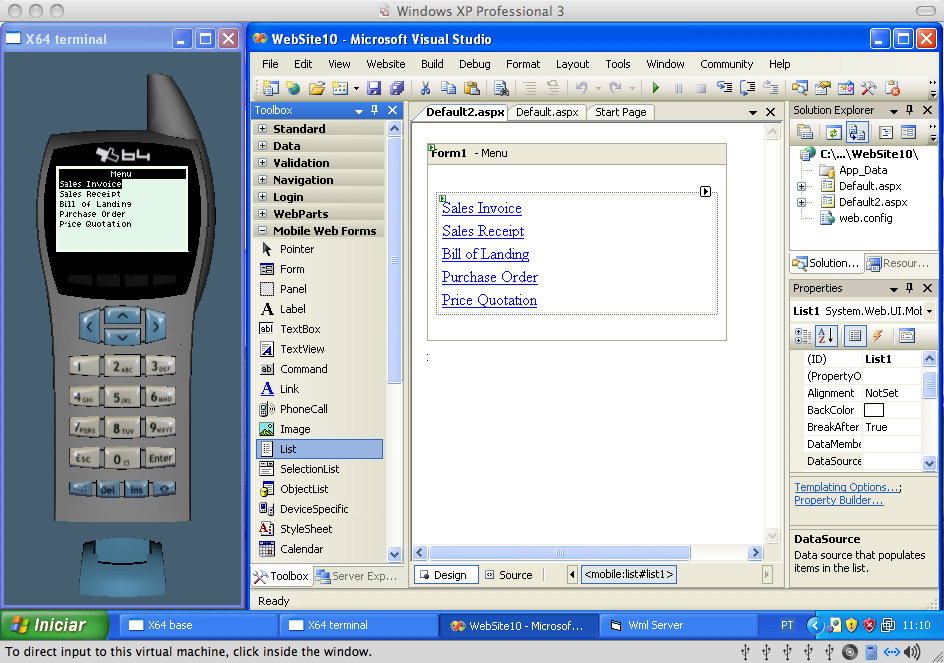Expand the Default.aspx tree node
Image resolution: width=944 pixels, height=663 pixels.
[x=801, y=186]
